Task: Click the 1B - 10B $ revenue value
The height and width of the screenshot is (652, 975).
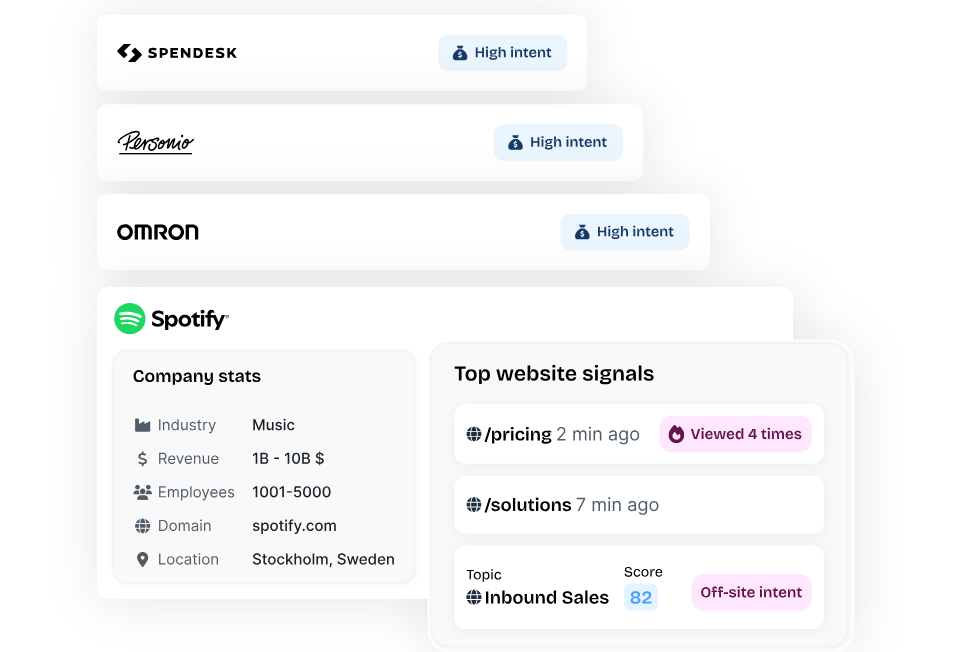Action: (x=288, y=459)
